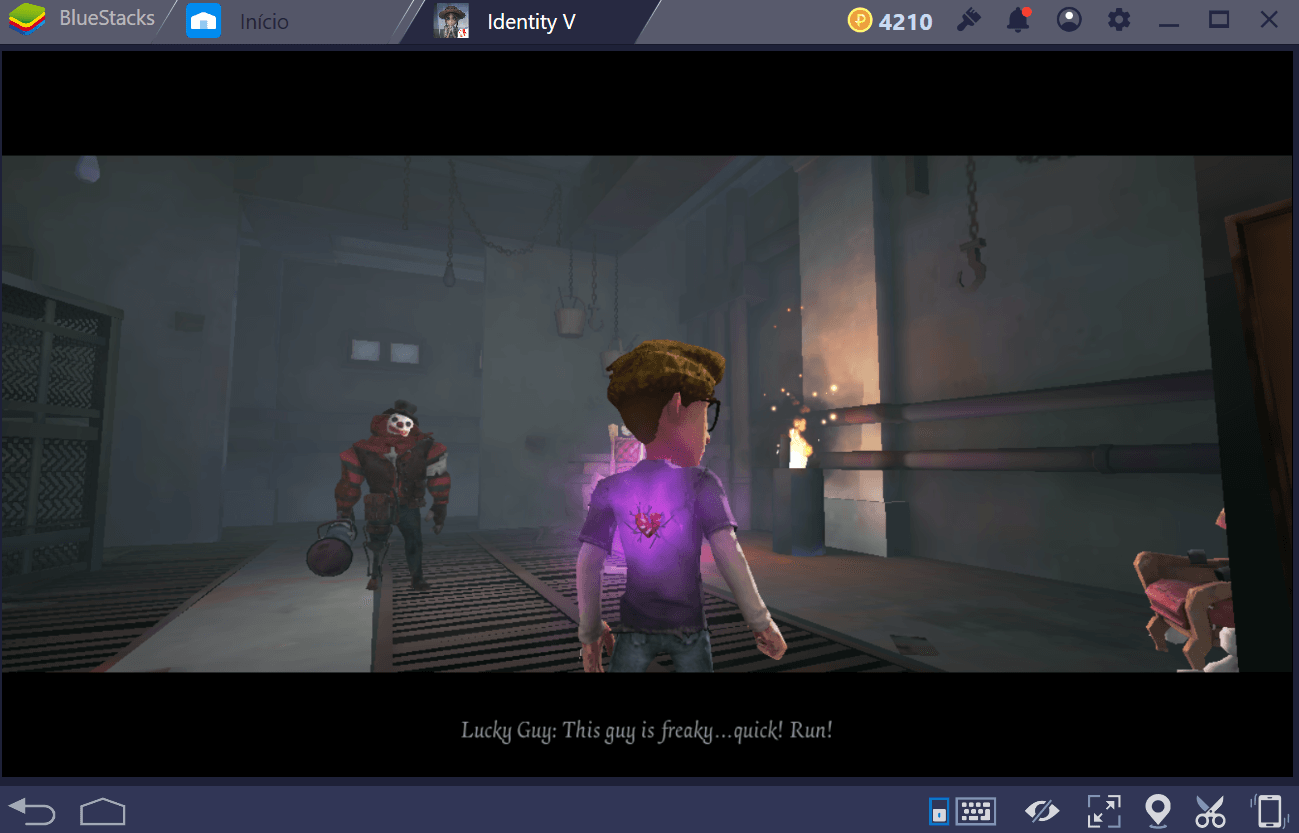1299x833 pixels.
Task: Tap the Lucky Guy dialogue subtitle
Action: point(647,730)
